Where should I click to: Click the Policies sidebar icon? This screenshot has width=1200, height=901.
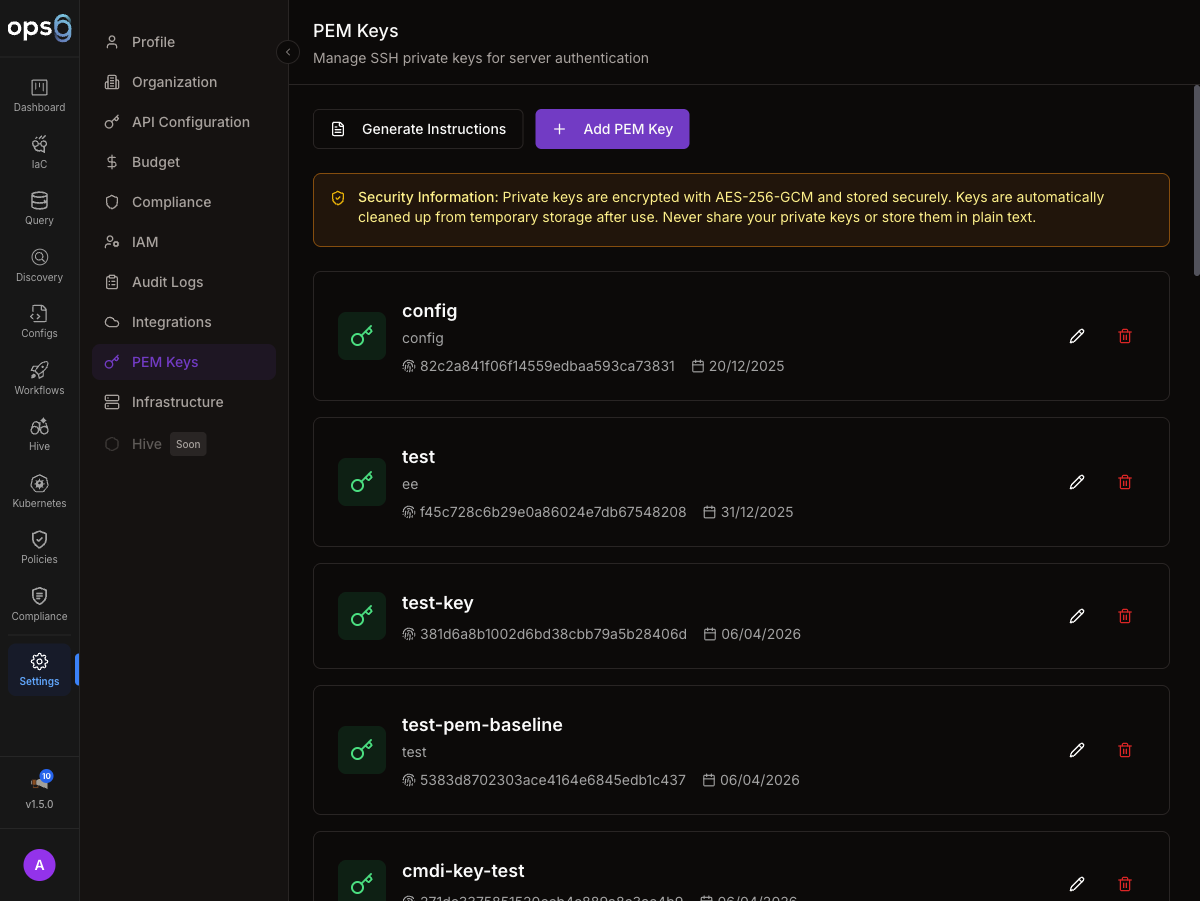point(39,546)
